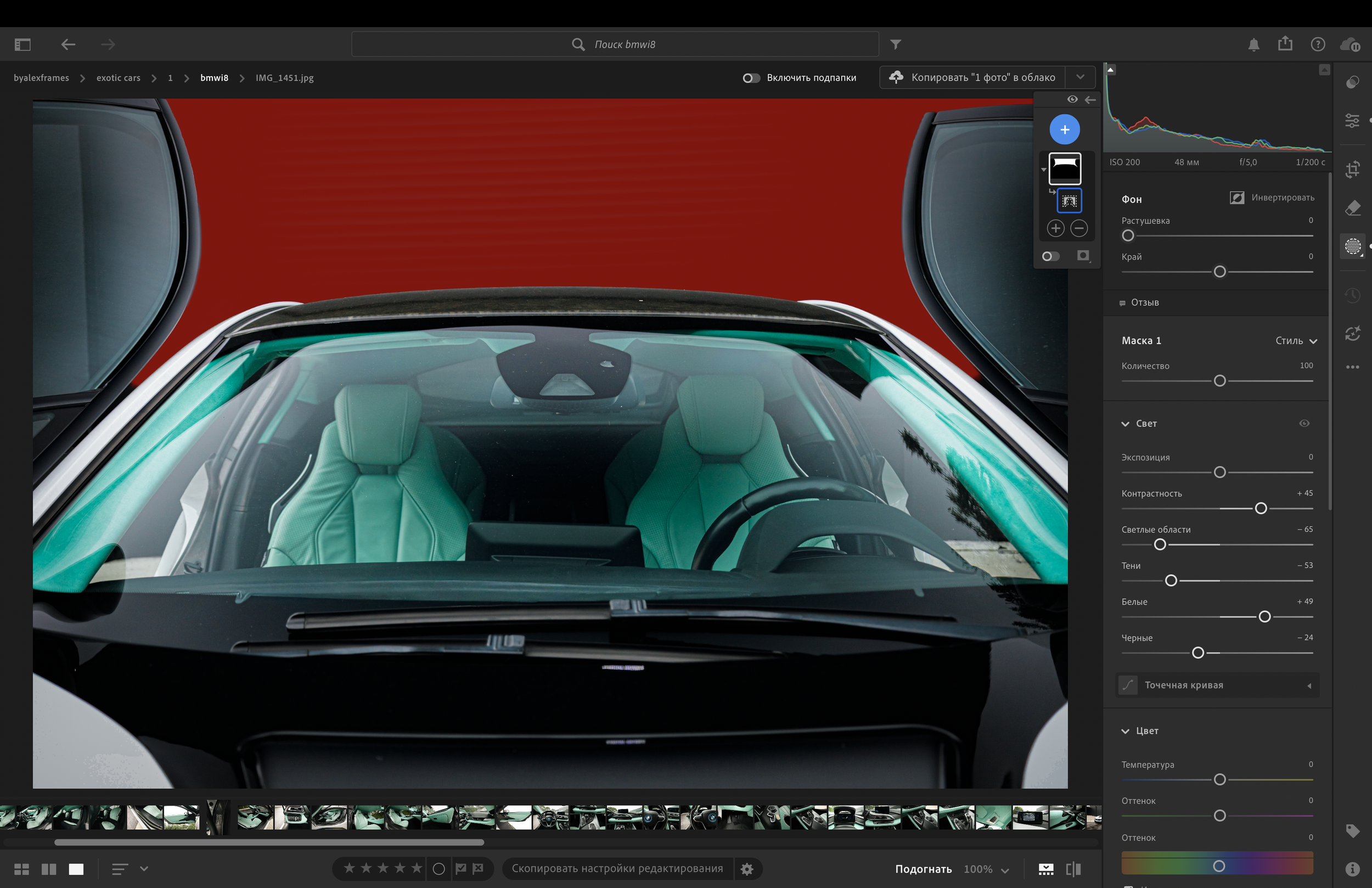1372x888 pixels.
Task: Open the keywords tag icon
Action: [1352, 830]
